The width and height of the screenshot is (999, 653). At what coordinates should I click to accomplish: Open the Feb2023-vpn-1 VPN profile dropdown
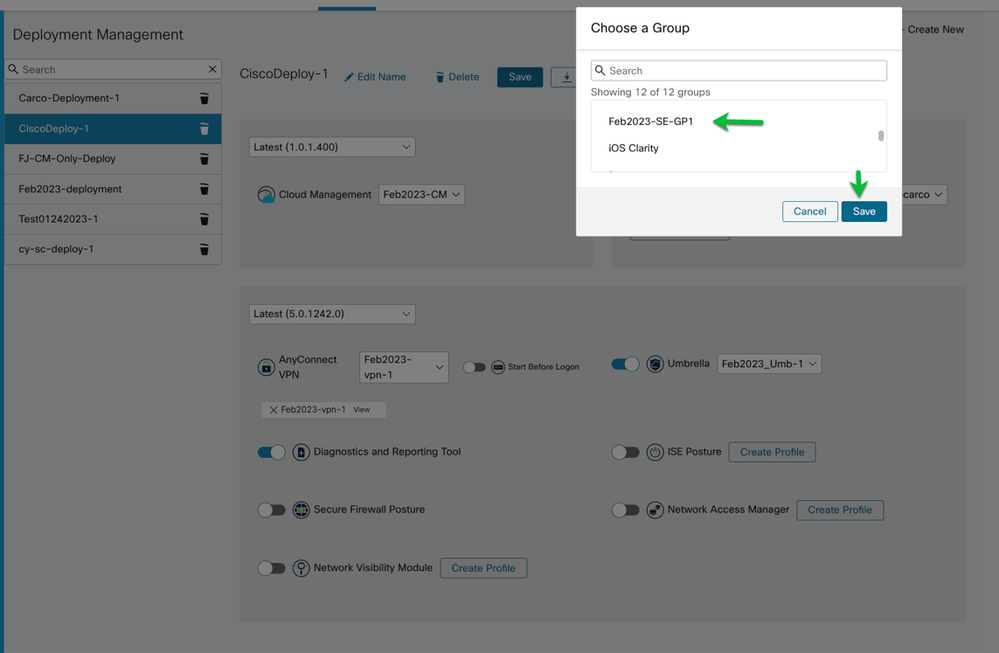click(x=404, y=367)
